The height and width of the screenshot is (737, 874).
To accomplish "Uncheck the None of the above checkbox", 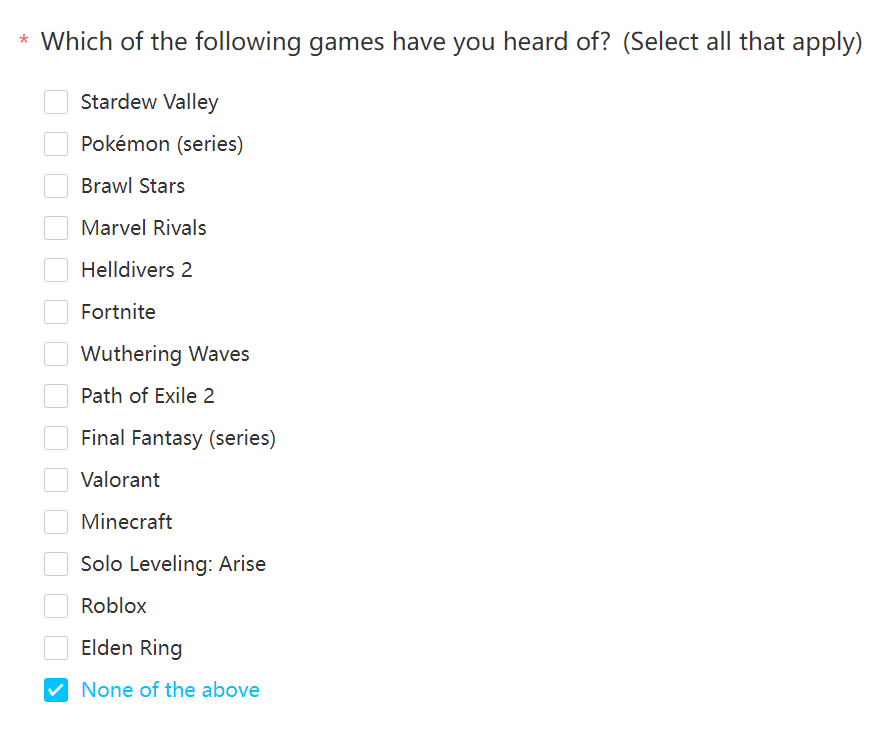I will 56,690.
